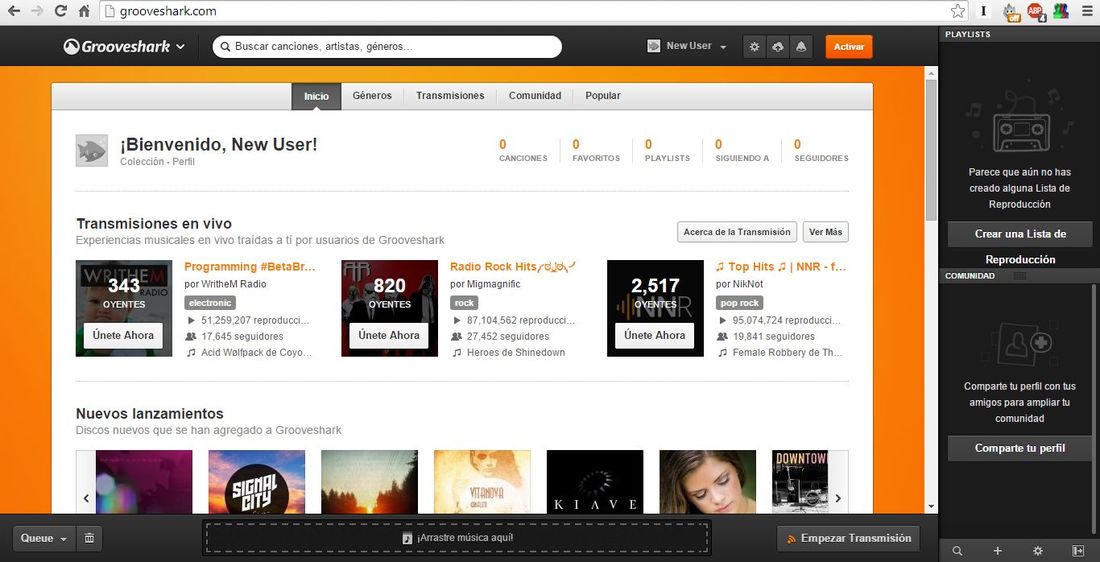Click the Favoritos count stat
Image resolution: width=1100 pixels, height=562 pixels.
[596, 150]
